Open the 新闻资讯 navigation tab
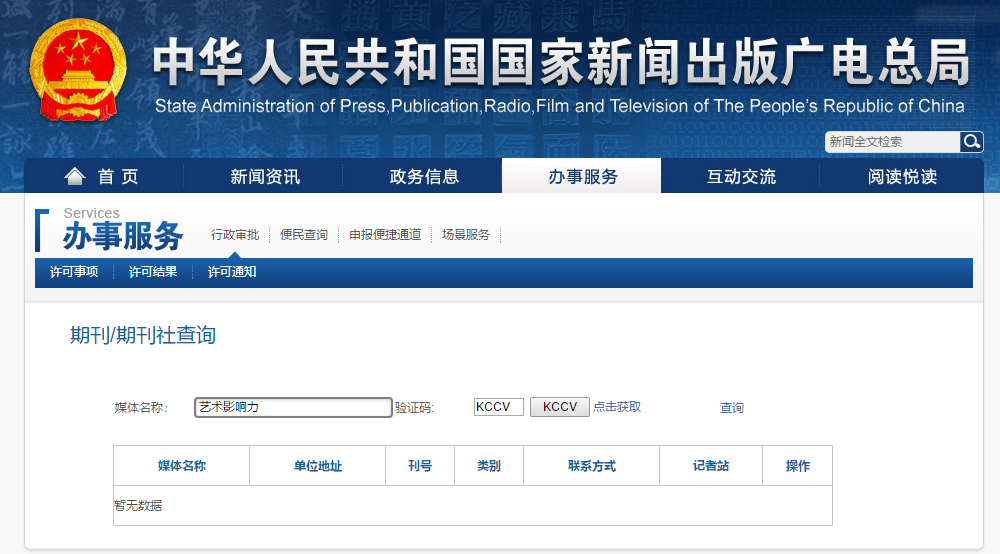The width and height of the screenshot is (1000, 554). pos(265,177)
